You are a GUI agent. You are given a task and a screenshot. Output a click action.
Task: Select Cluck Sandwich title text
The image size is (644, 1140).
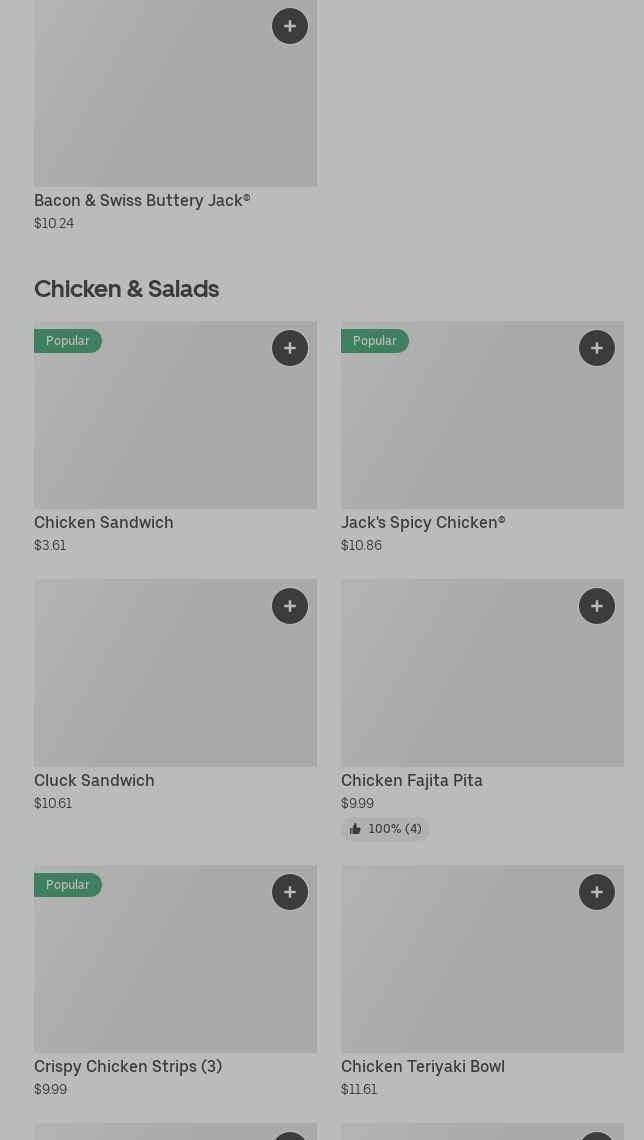click(x=94, y=780)
